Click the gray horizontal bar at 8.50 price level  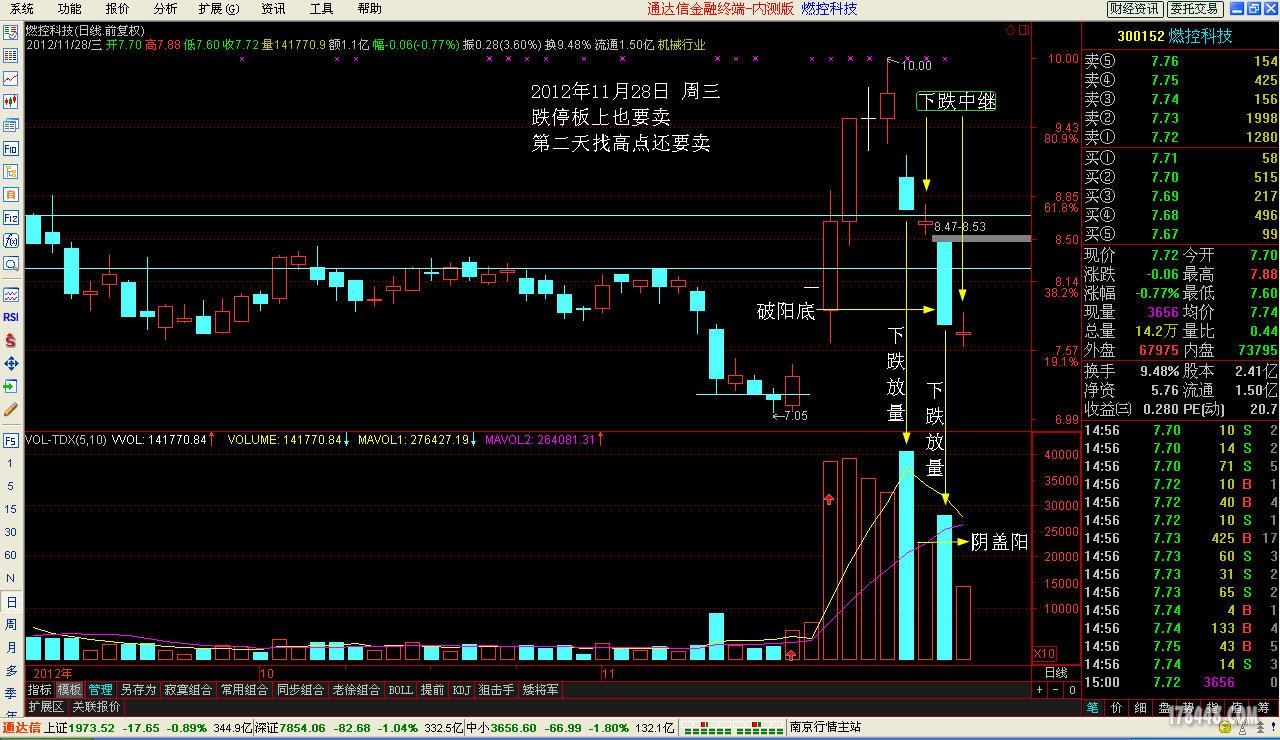click(x=980, y=239)
